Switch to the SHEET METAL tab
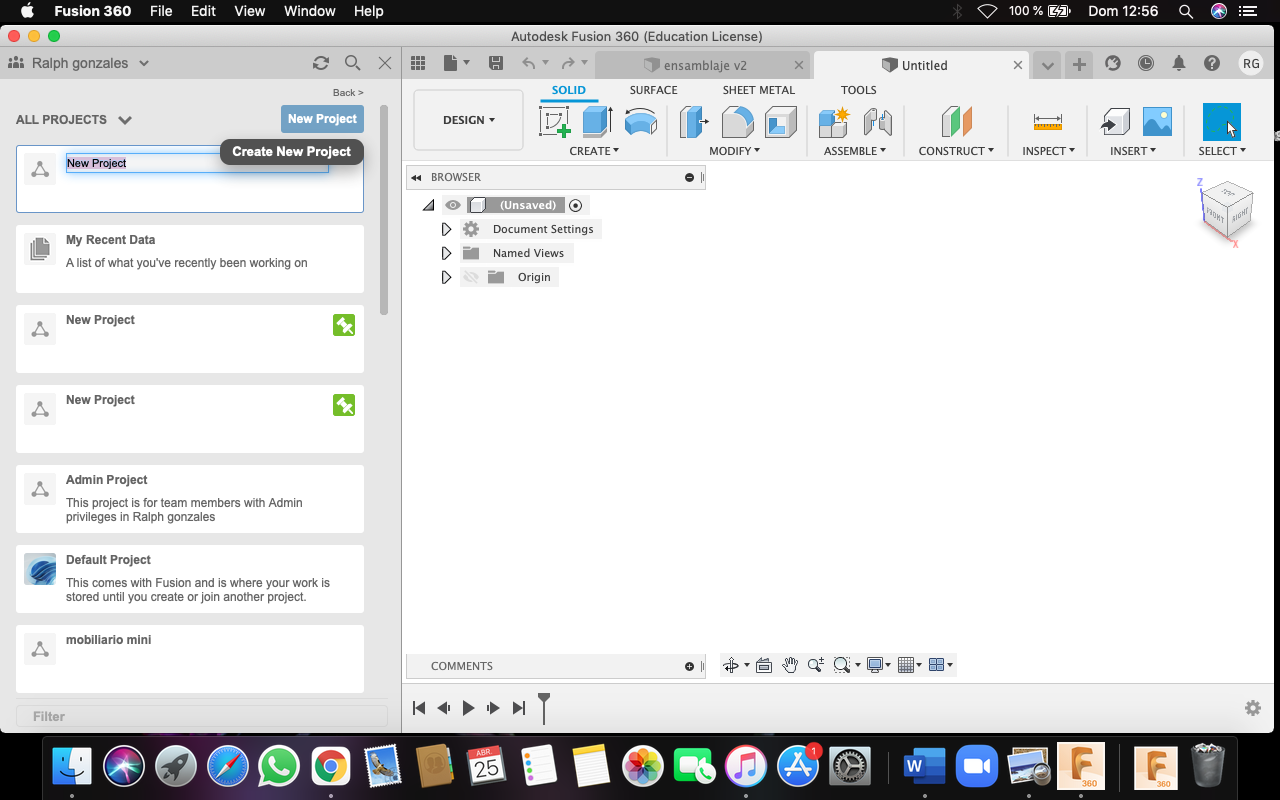Viewport: 1280px width, 800px height. click(x=759, y=90)
